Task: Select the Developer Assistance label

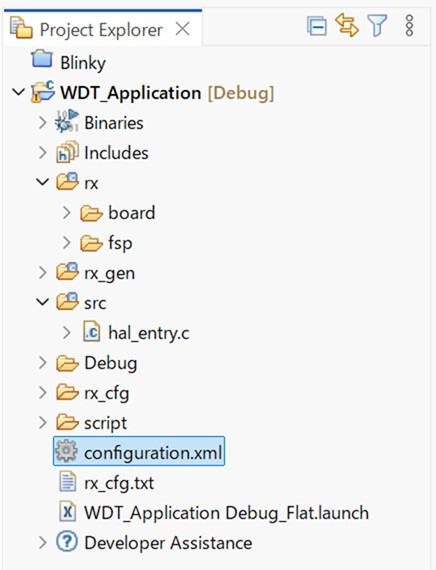Action: (168, 543)
